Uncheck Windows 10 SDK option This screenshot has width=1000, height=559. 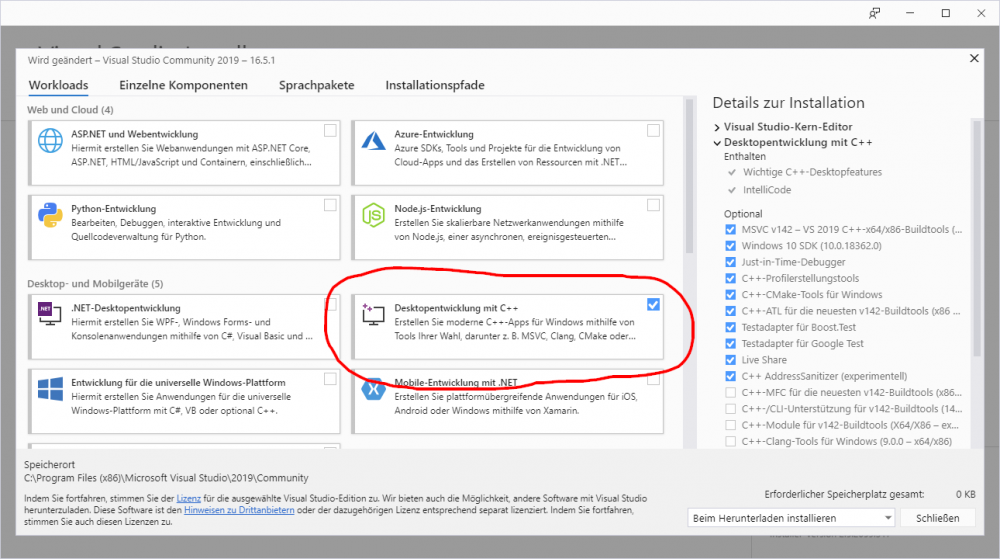click(730, 245)
